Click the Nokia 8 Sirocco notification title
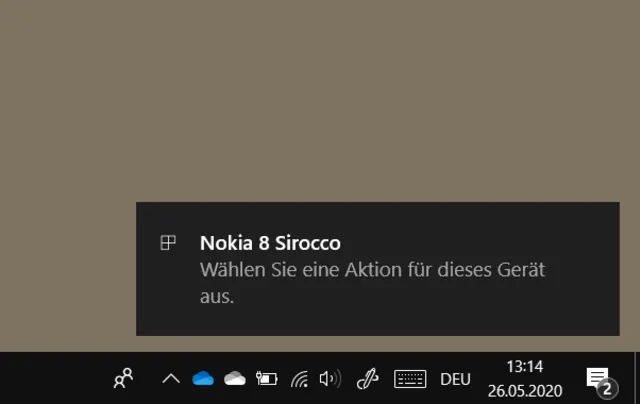 [x=270, y=243]
